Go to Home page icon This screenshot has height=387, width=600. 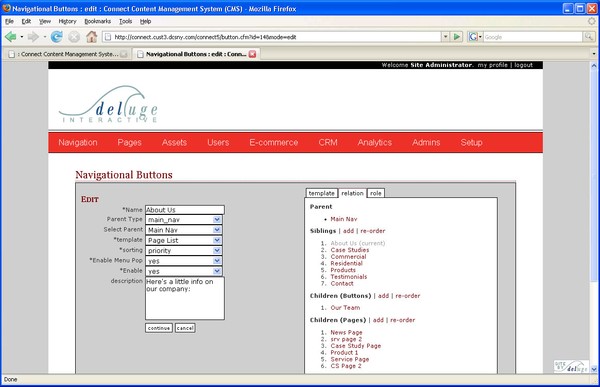point(91,37)
